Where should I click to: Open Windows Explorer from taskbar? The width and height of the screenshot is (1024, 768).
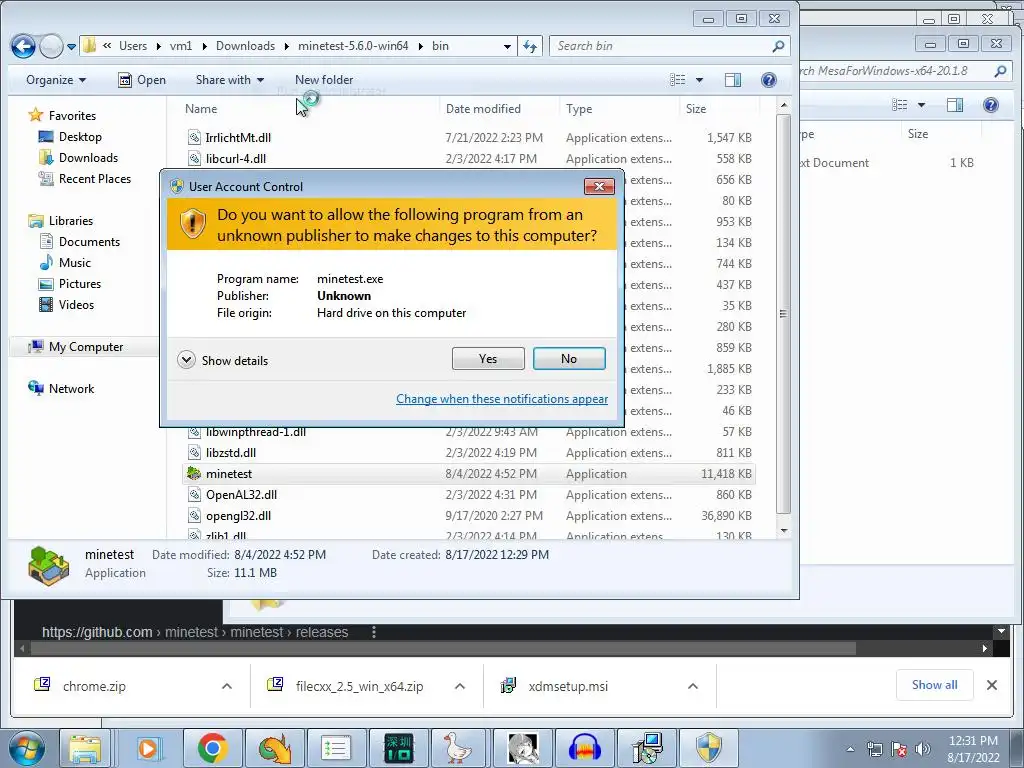85,748
